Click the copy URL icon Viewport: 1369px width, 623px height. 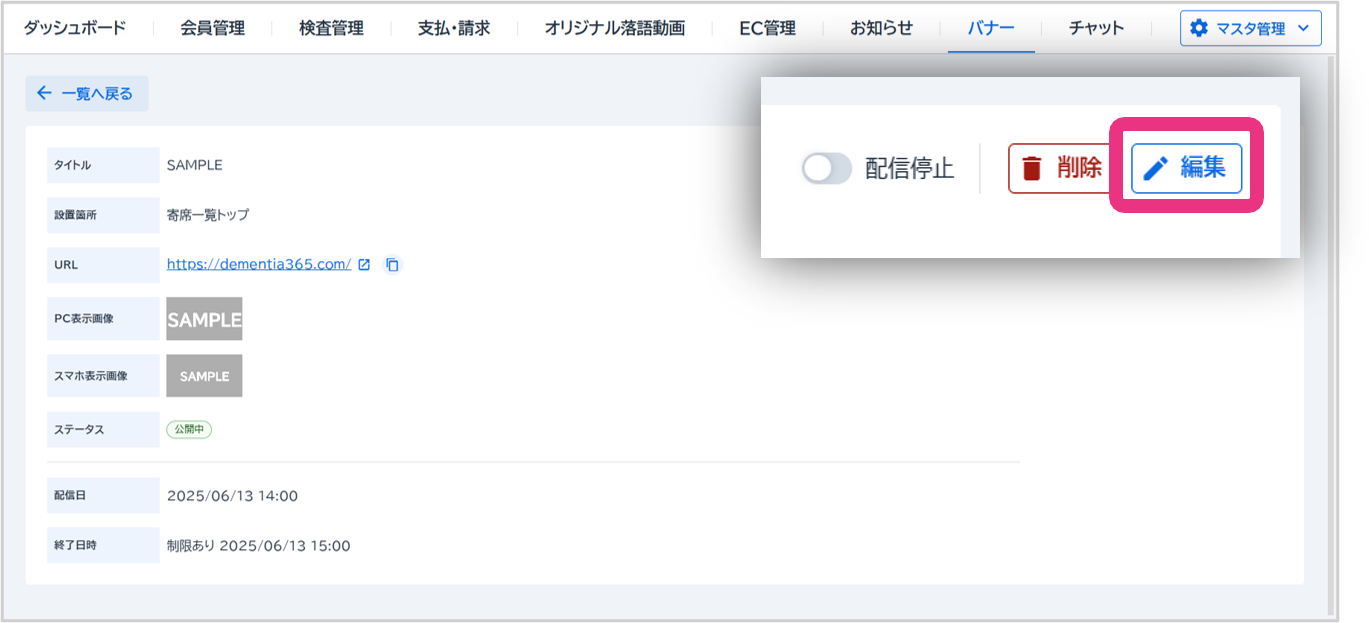click(393, 265)
